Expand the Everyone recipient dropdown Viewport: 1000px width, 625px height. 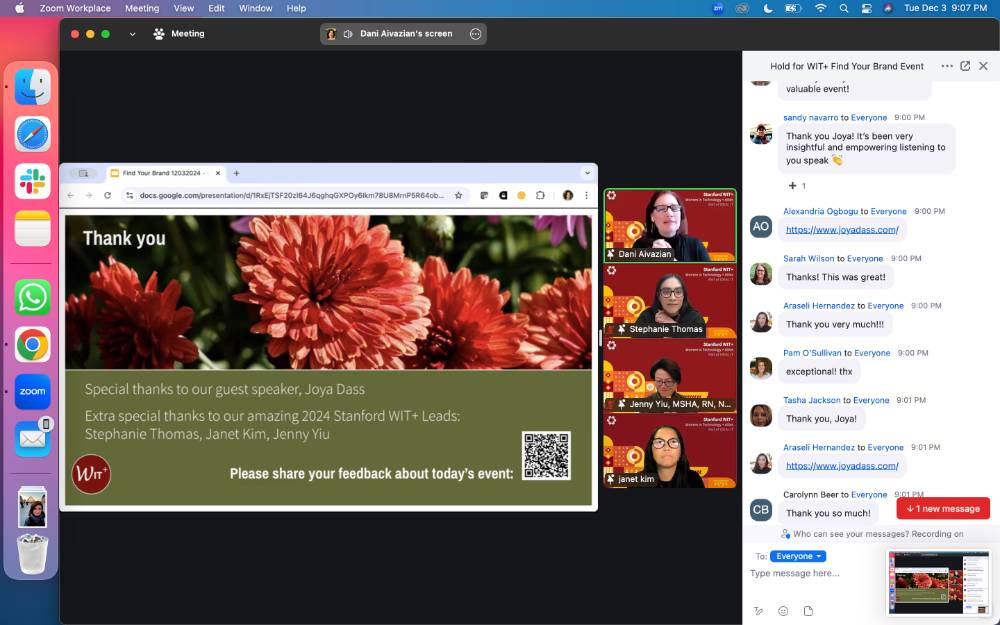(x=798, y=556)
